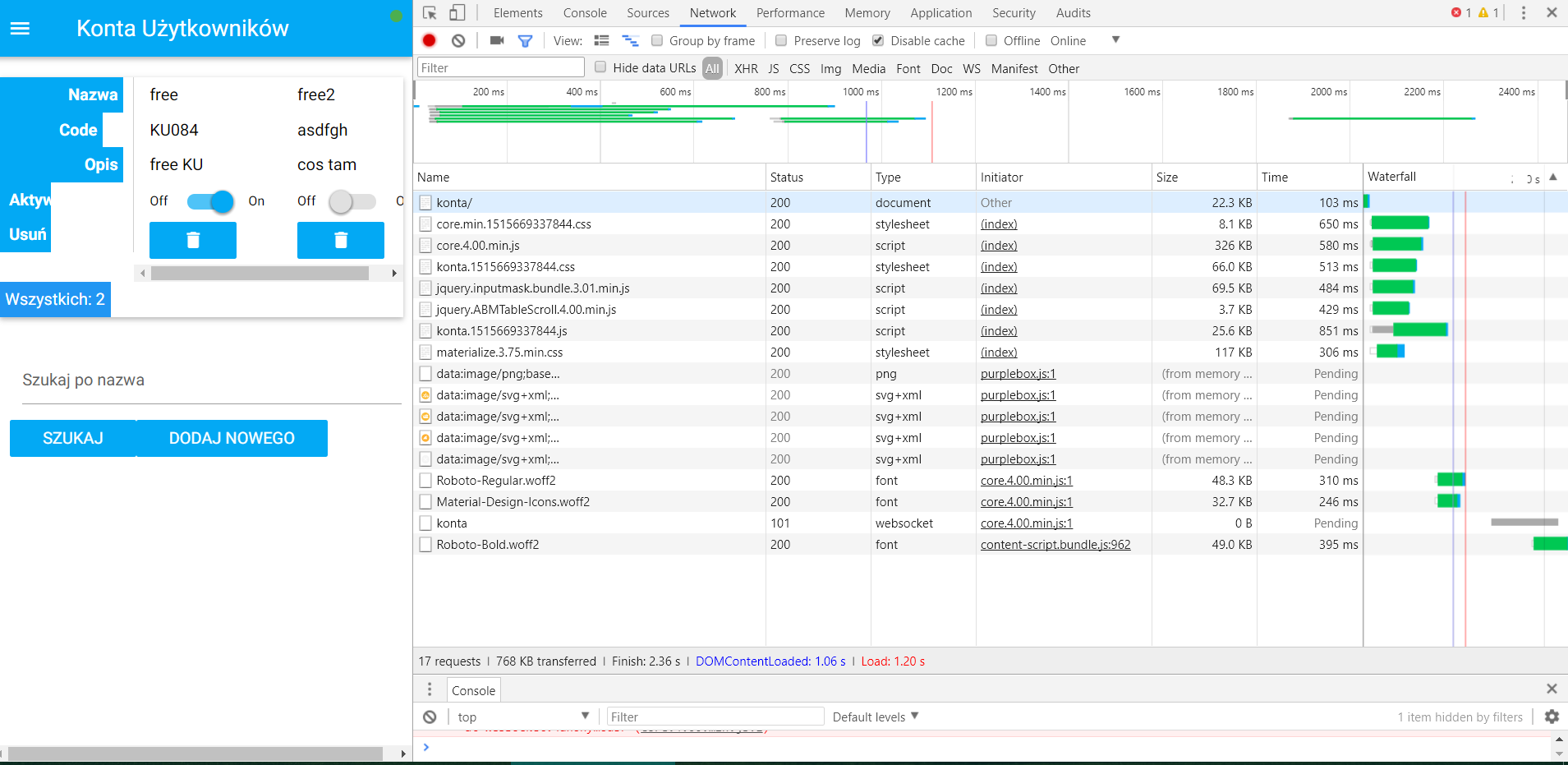Clear the network log
Viewport: 1568px width, 765px height.
(x=458, y=40)
